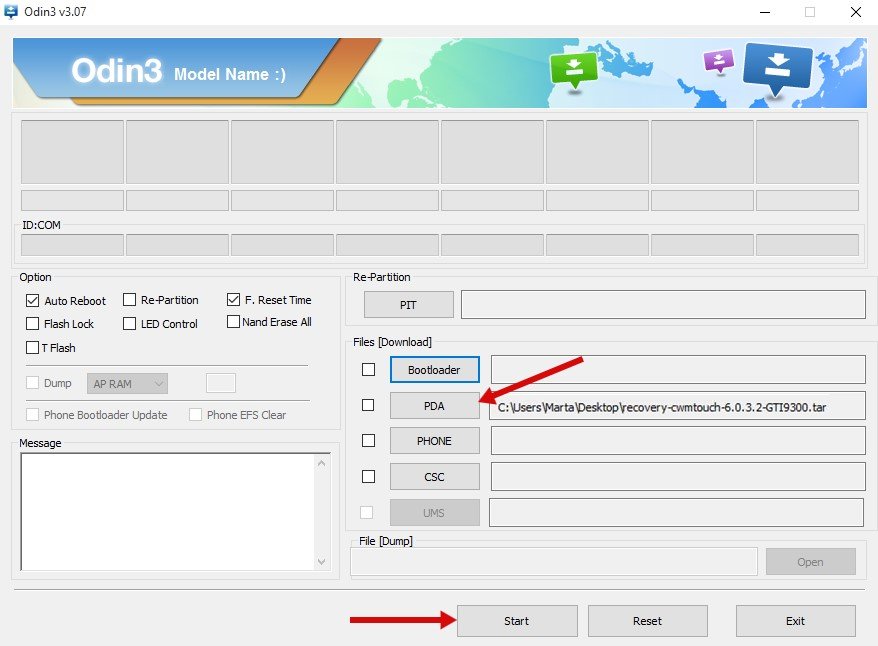Click the Bootloader file path field
Viewport: 878px width, 646px height.
point(678,369)
